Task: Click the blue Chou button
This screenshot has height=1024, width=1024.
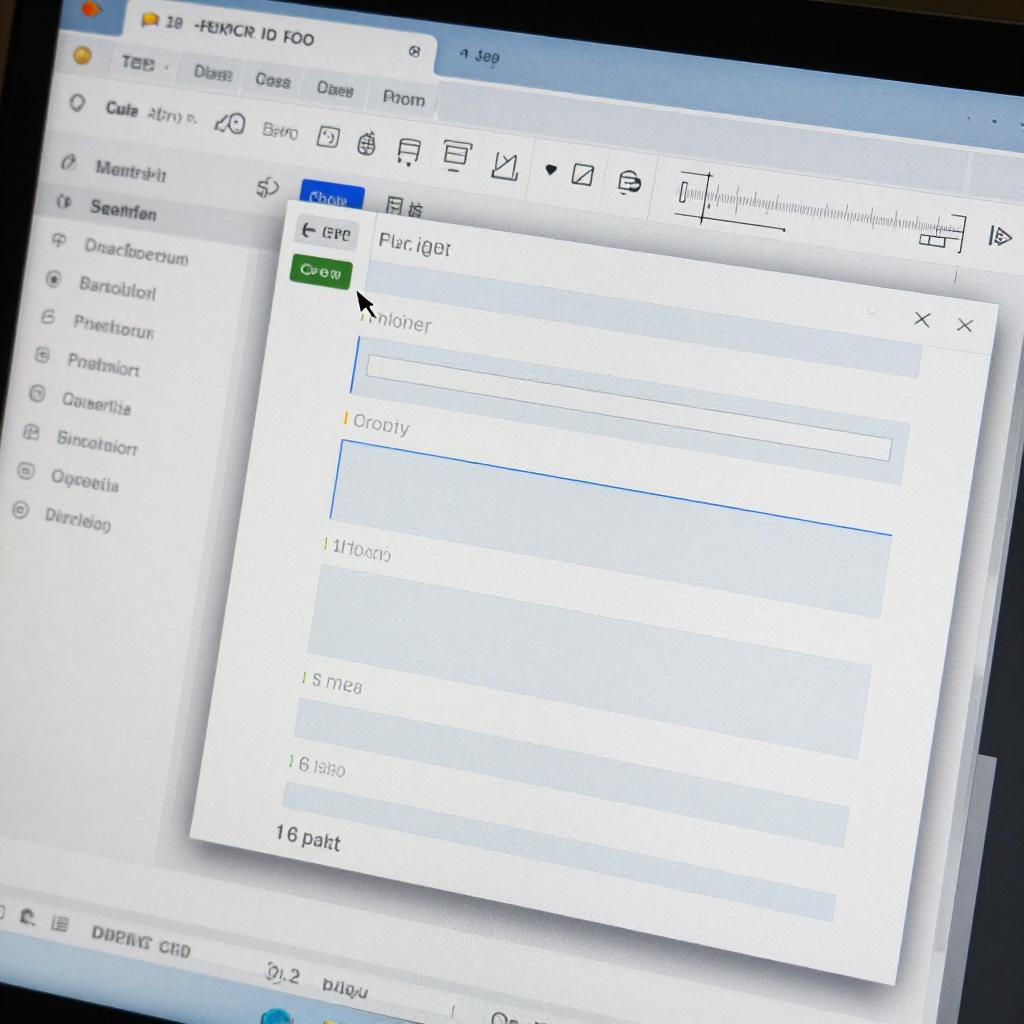Action: (x=331, y=196)
